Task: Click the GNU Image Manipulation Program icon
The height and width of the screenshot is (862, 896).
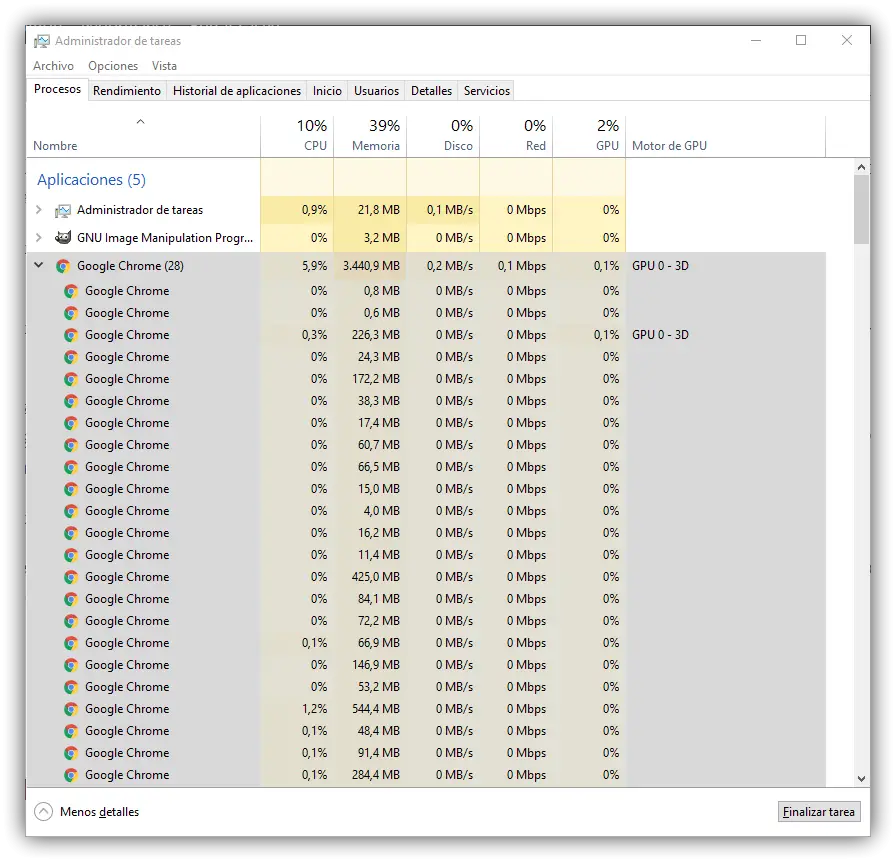Action: 63,238
